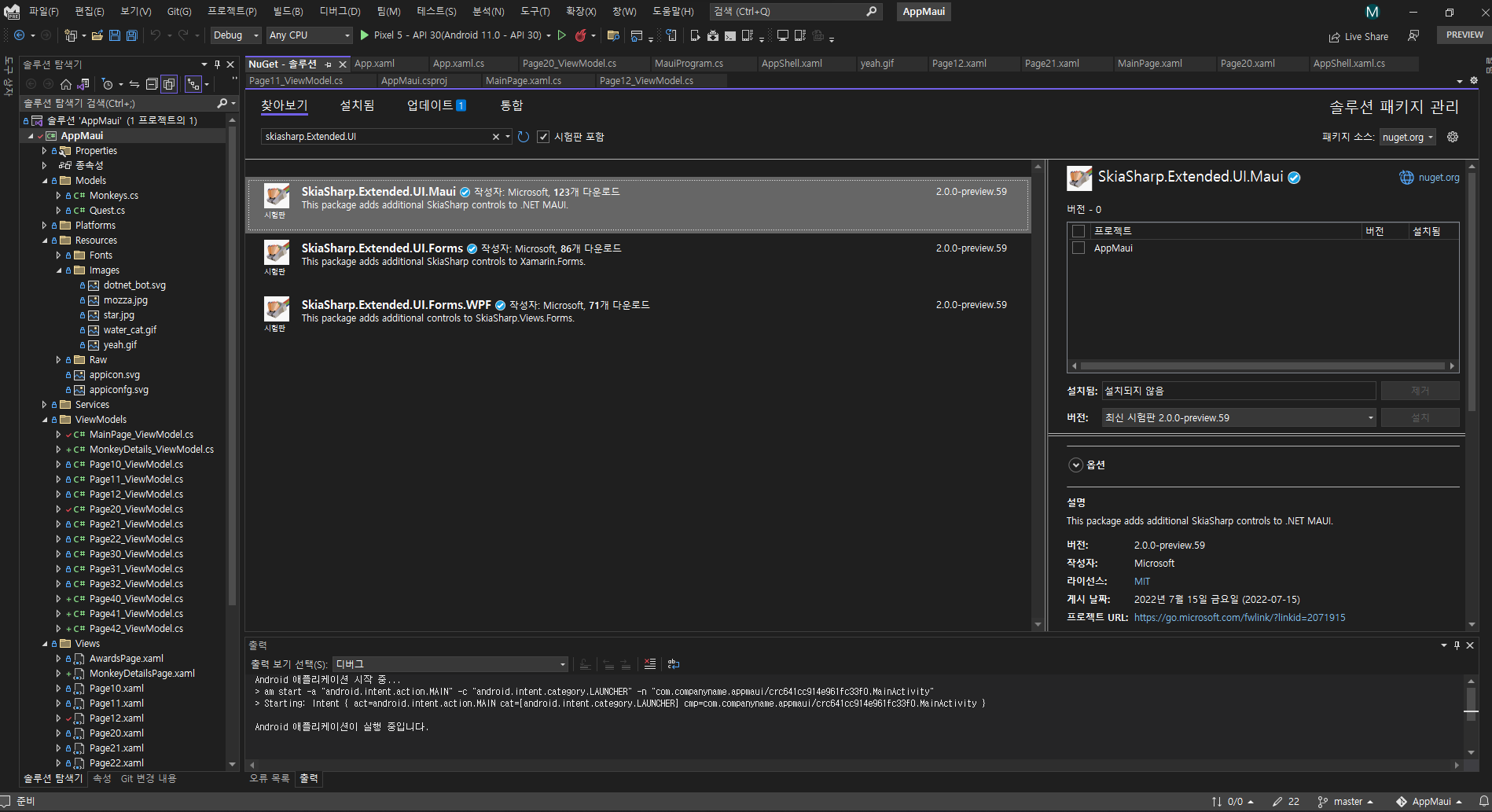1492x812 pixels.
Task: Collapse the ViewModels folder
Action: click(45, 420)
